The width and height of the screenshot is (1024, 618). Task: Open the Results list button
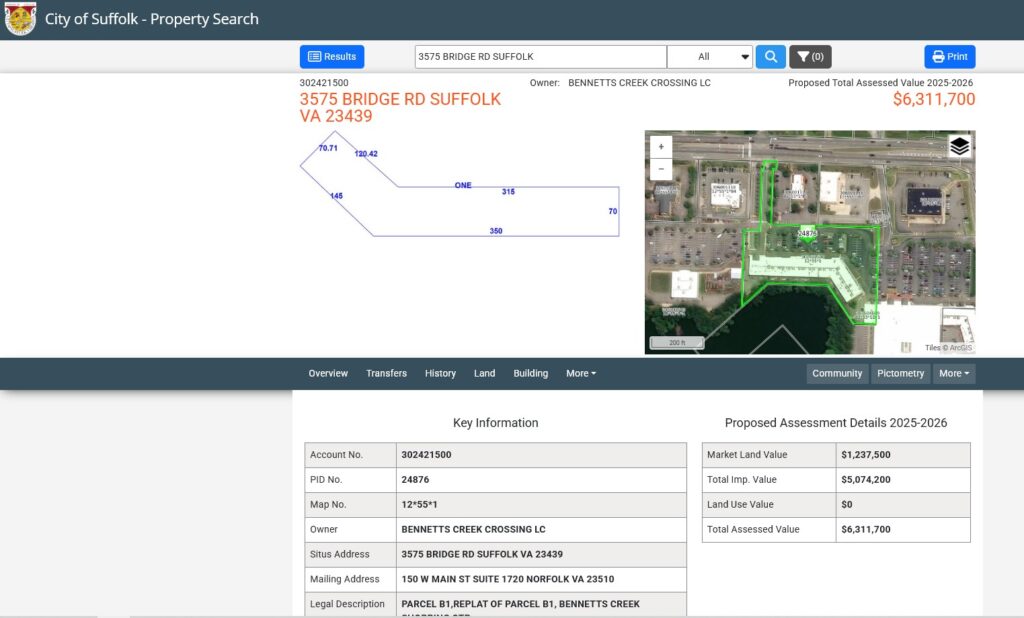click(332, 57)
